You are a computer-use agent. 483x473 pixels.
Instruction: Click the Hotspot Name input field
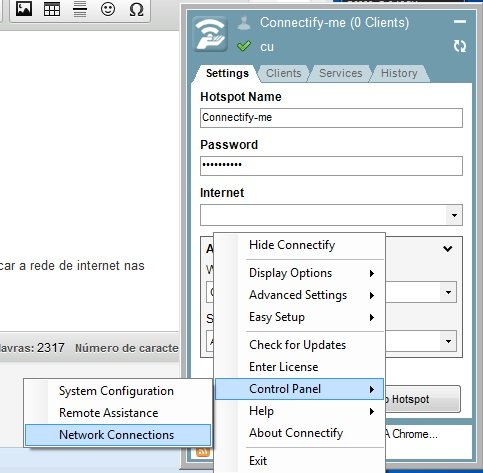coord(331,118)
